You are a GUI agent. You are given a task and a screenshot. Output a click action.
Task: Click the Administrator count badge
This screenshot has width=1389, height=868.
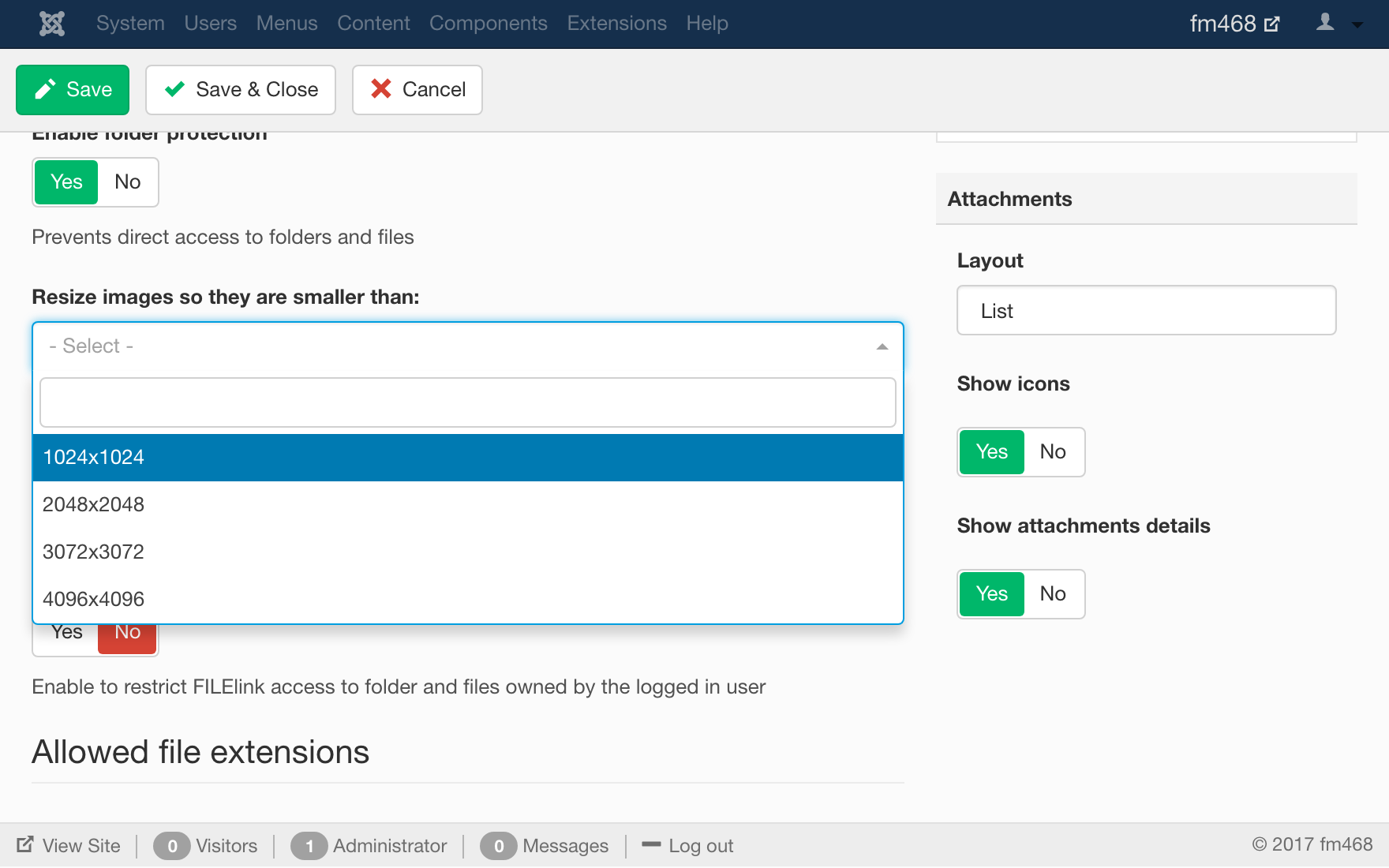click(309, 846)
